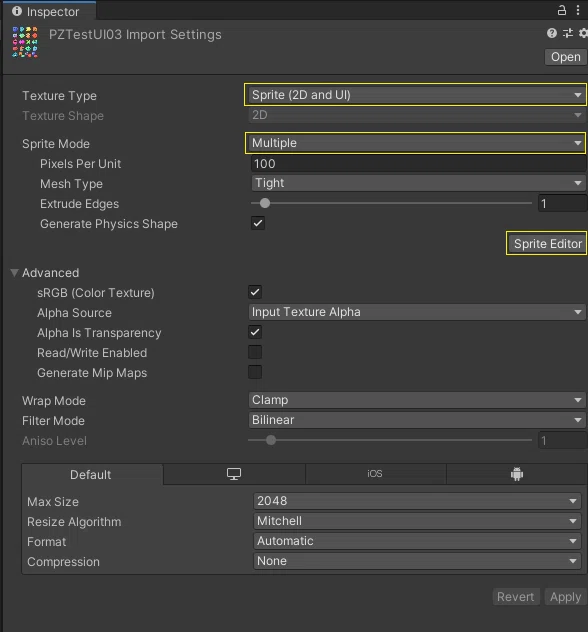The image size is (588, 632).
Task: Click the Read/Write Enabled label
Action: click(x=92, y=353)
